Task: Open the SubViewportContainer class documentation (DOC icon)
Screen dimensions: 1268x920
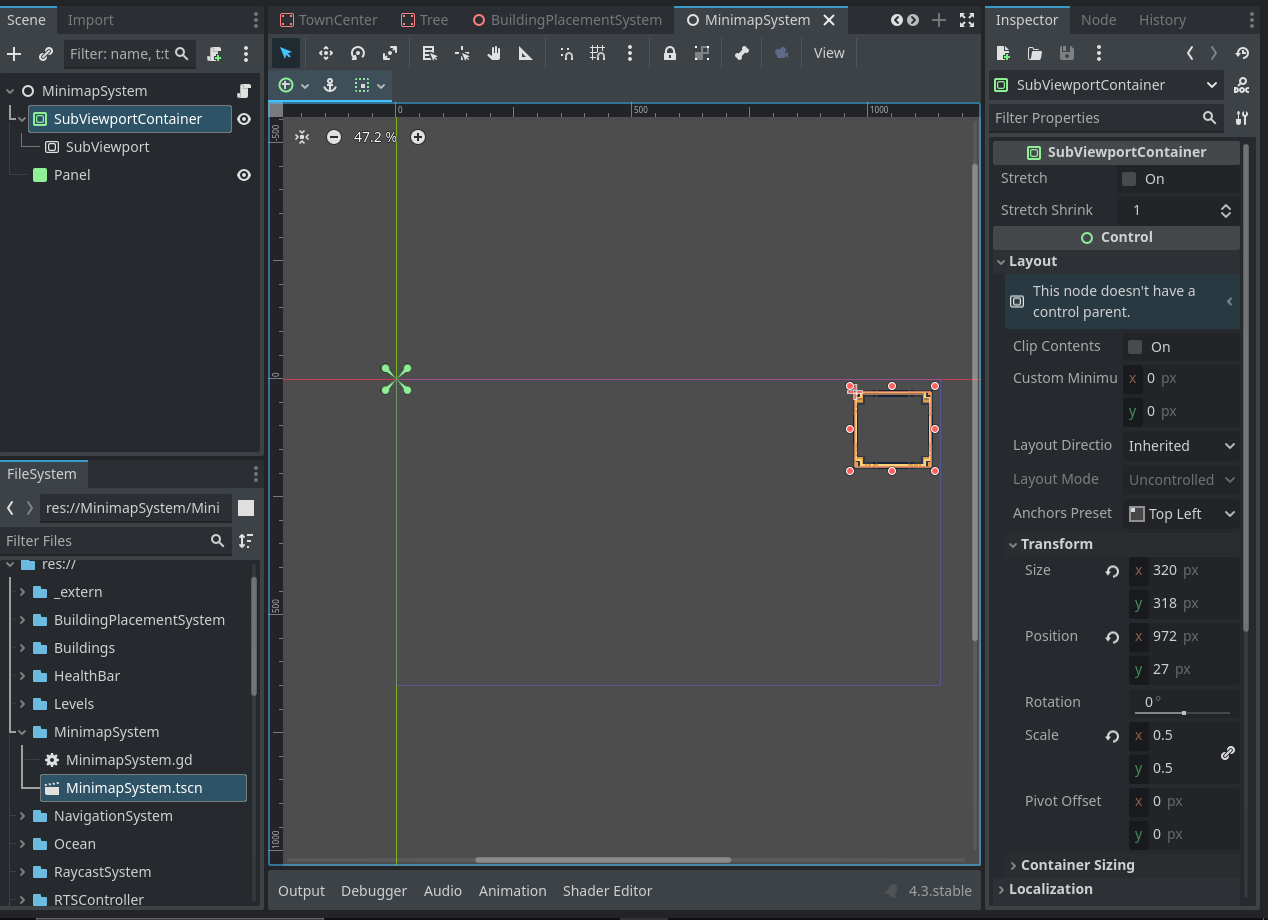Action: 1241,85
